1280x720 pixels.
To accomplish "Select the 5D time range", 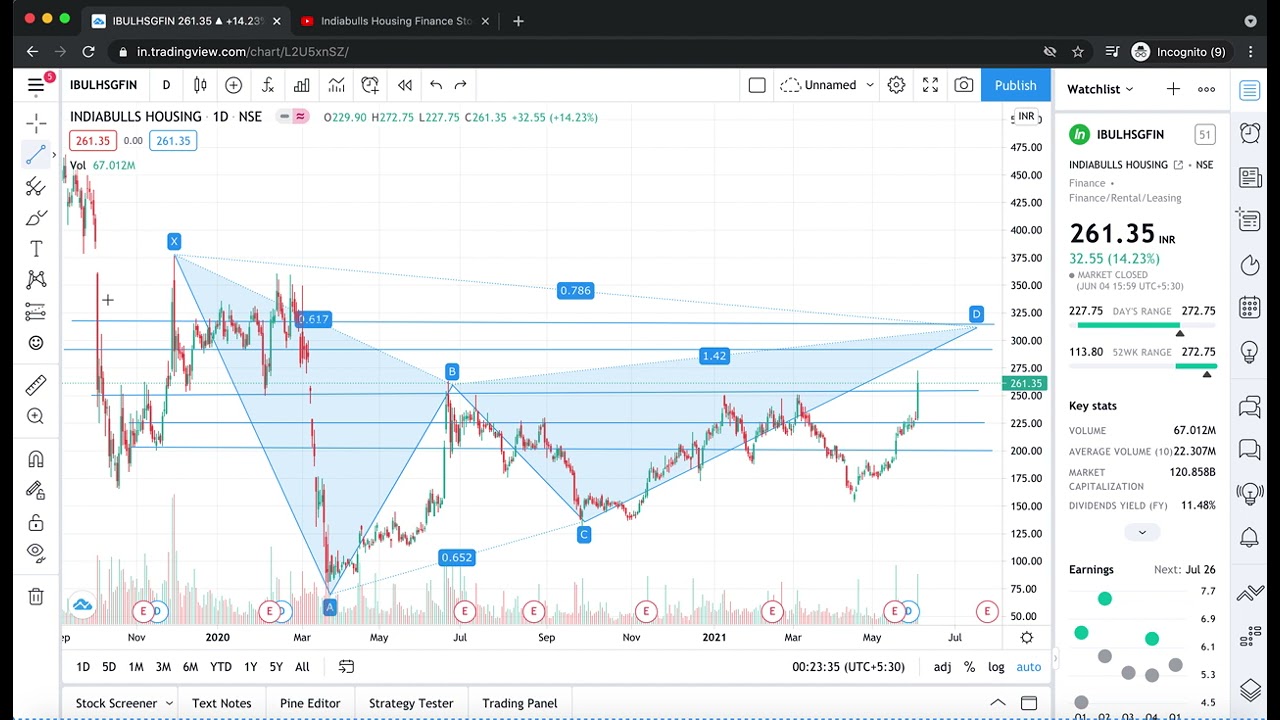I will [x=109, y=667].
